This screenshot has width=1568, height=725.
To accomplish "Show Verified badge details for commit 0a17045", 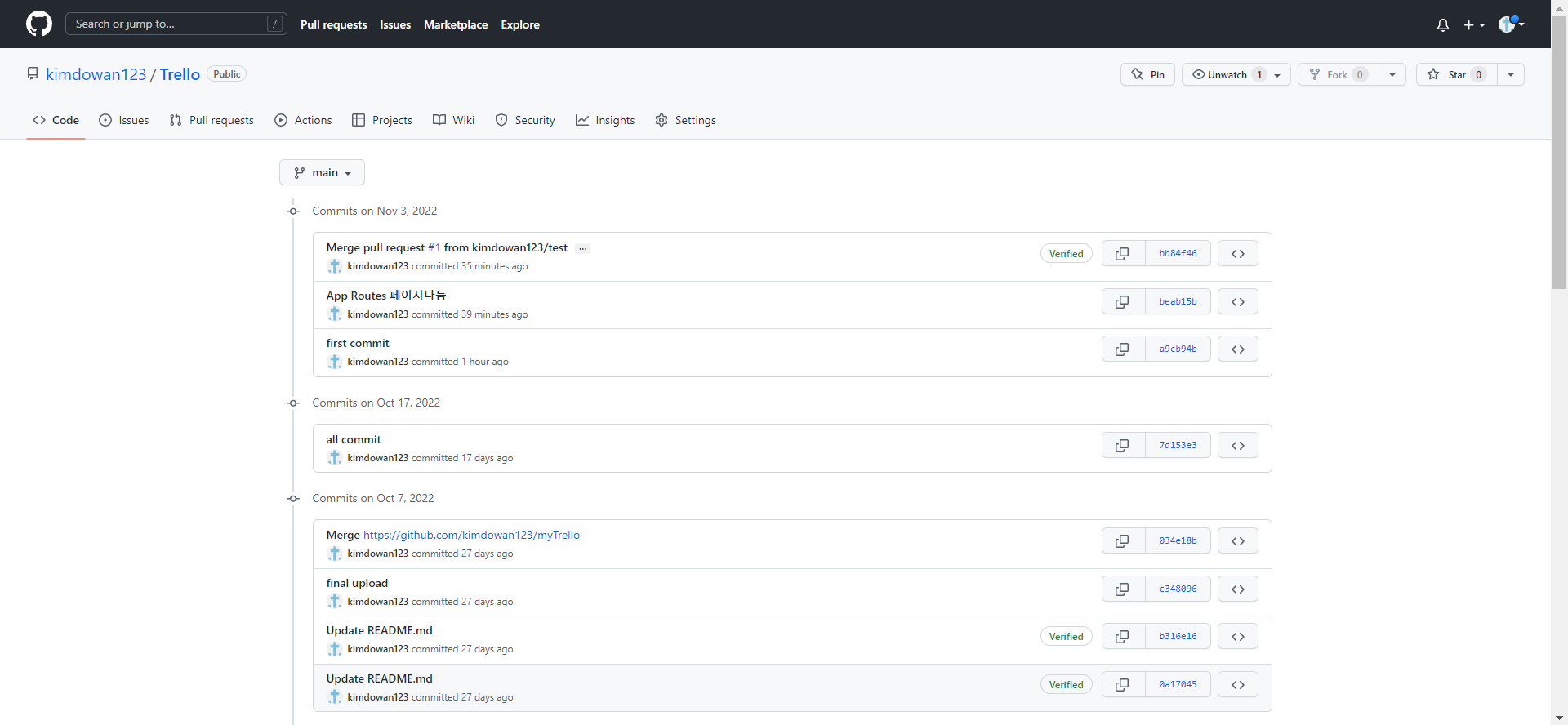I will point(1066,685).
